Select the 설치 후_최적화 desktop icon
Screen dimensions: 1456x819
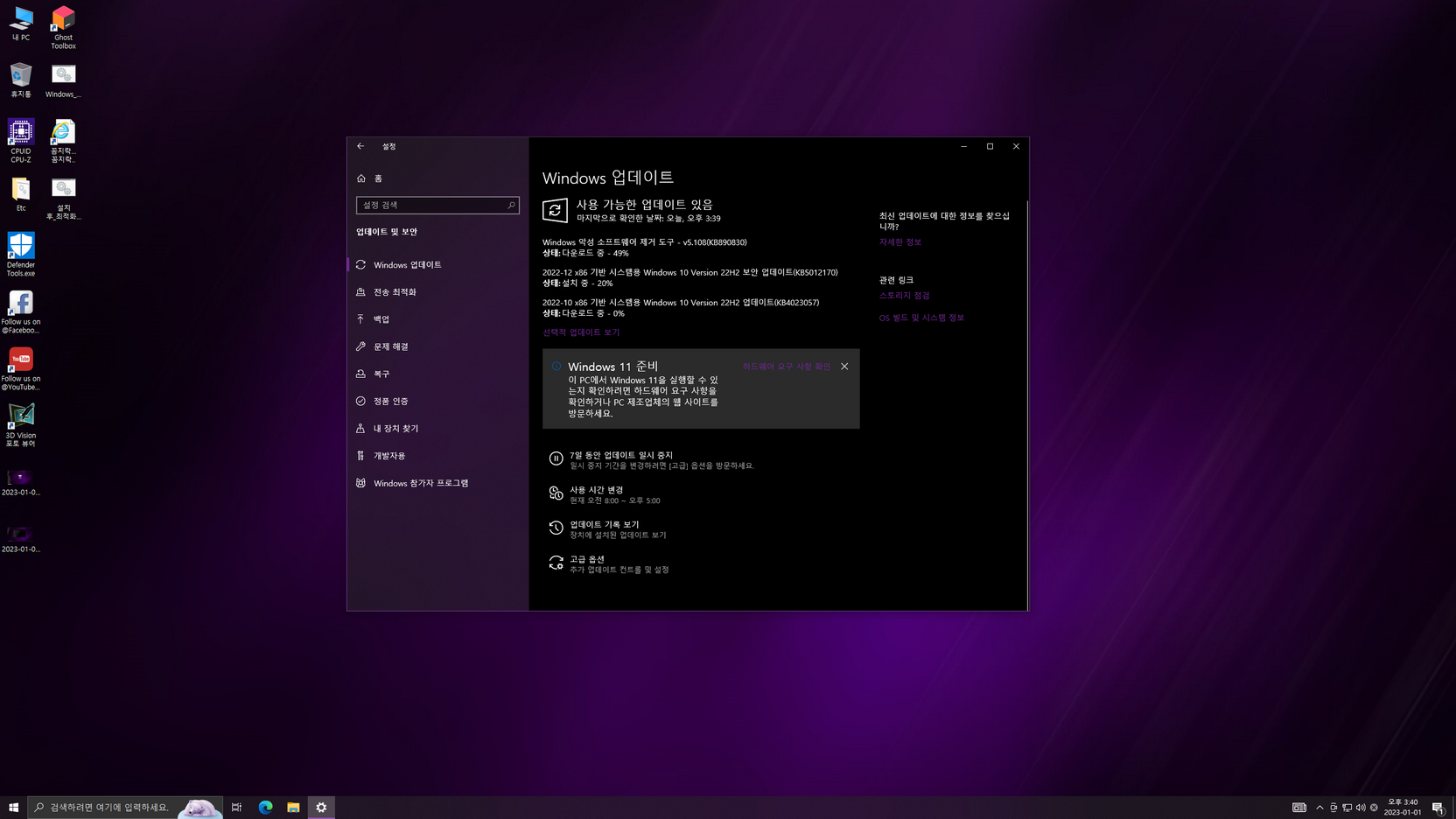click(63, 199)
